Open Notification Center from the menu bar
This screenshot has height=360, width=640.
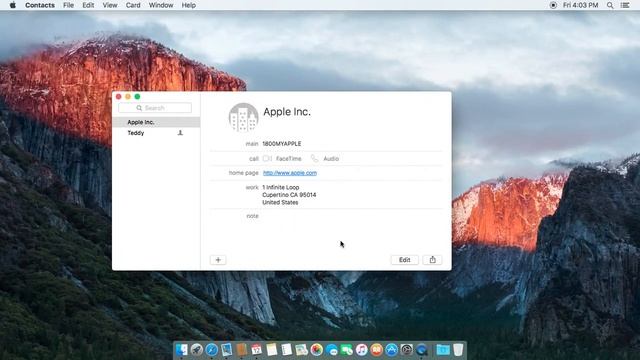625,5
